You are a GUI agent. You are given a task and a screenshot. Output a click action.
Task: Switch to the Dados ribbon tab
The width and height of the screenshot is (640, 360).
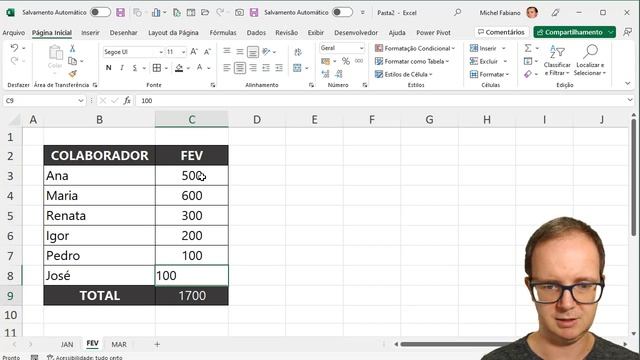click(x=256, y=33)
